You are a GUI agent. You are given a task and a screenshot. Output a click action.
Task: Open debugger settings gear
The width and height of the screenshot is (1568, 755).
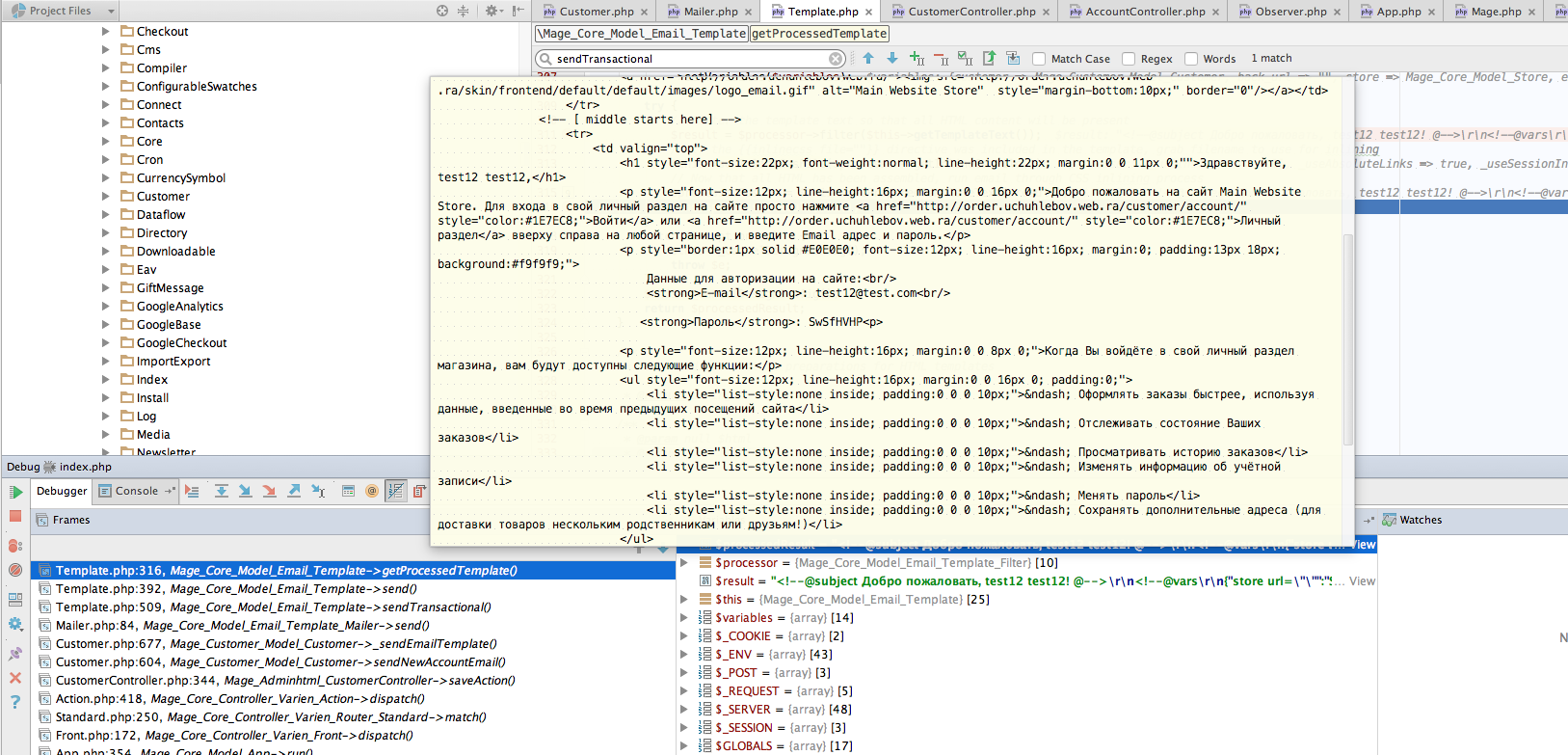pos(15,624)
